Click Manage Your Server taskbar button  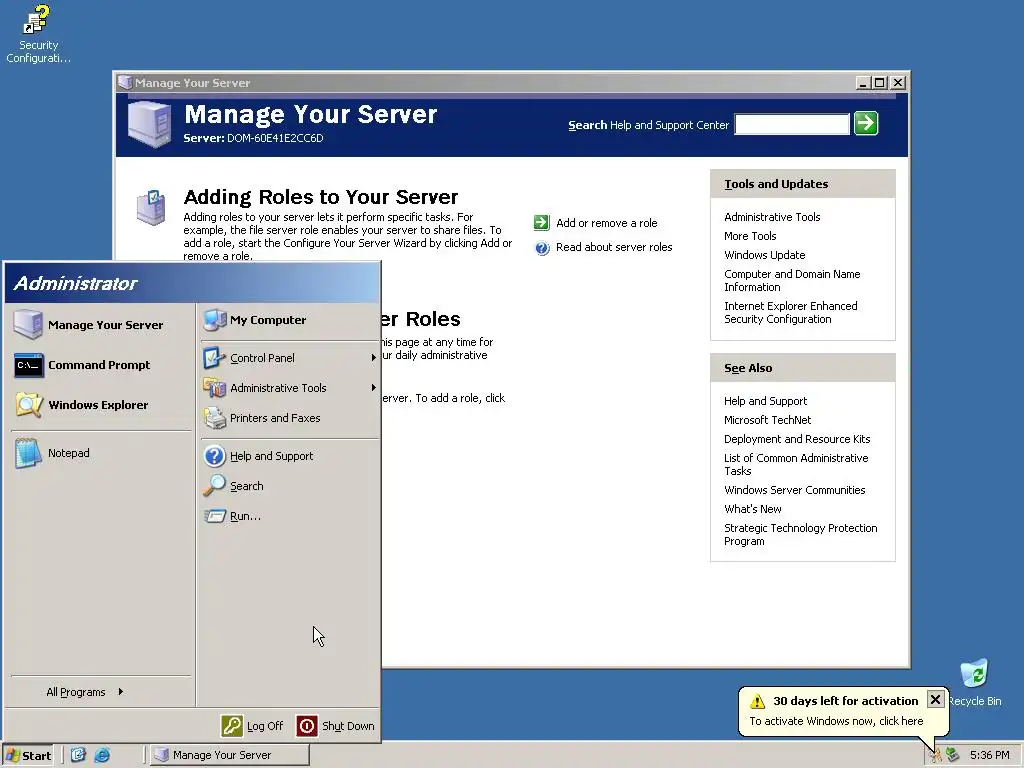(229, 755)
